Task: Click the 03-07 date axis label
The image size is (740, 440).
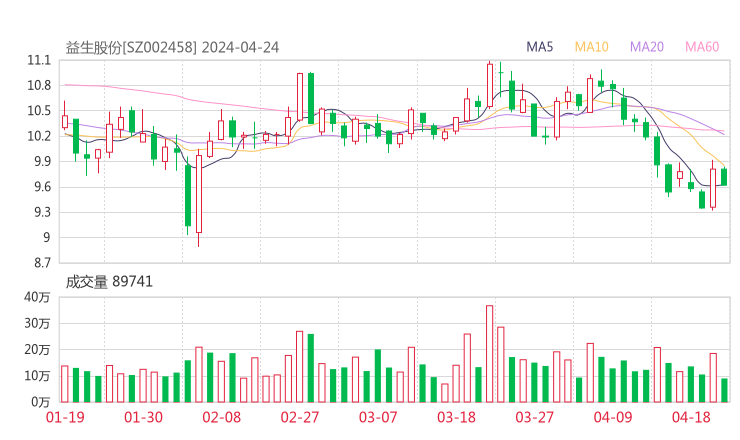Action: [x=378, y=417]
